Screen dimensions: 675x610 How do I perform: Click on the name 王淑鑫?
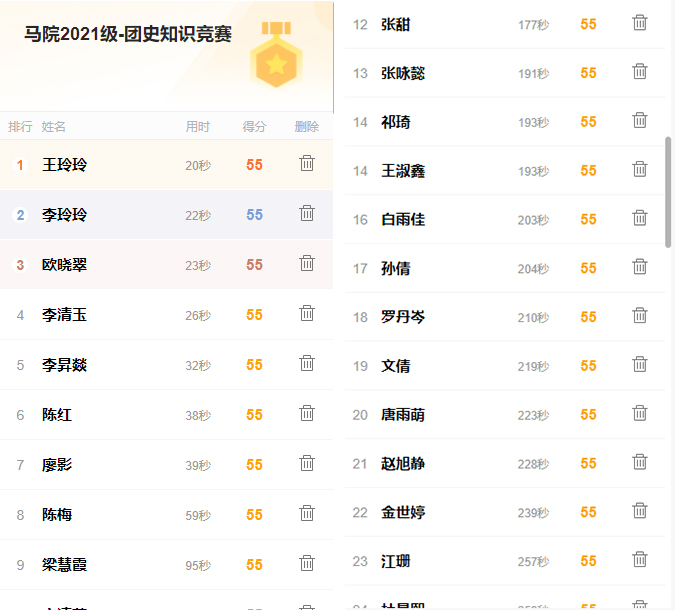pos(403,171)
